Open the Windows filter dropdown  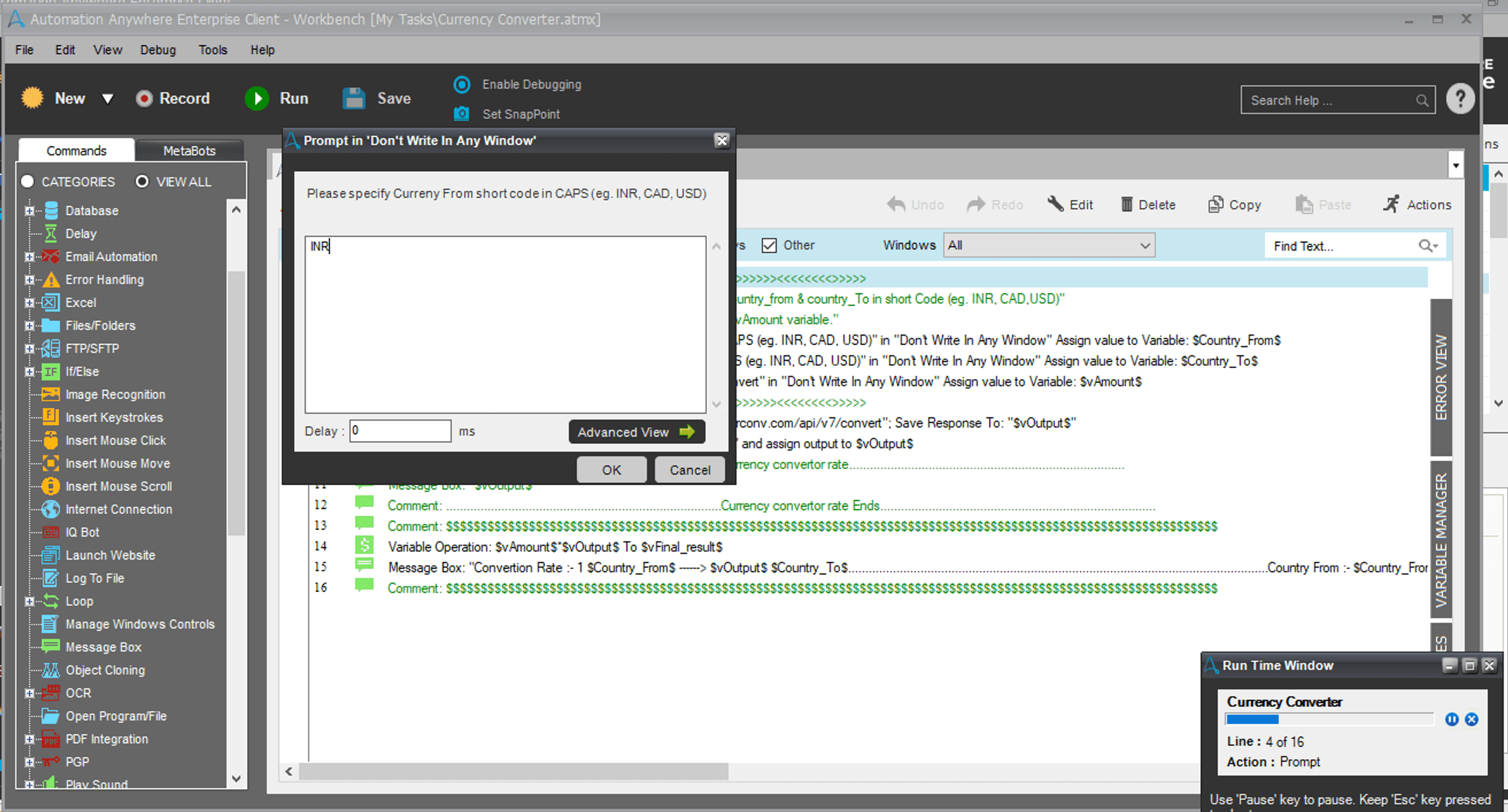tap(1049, 246)
